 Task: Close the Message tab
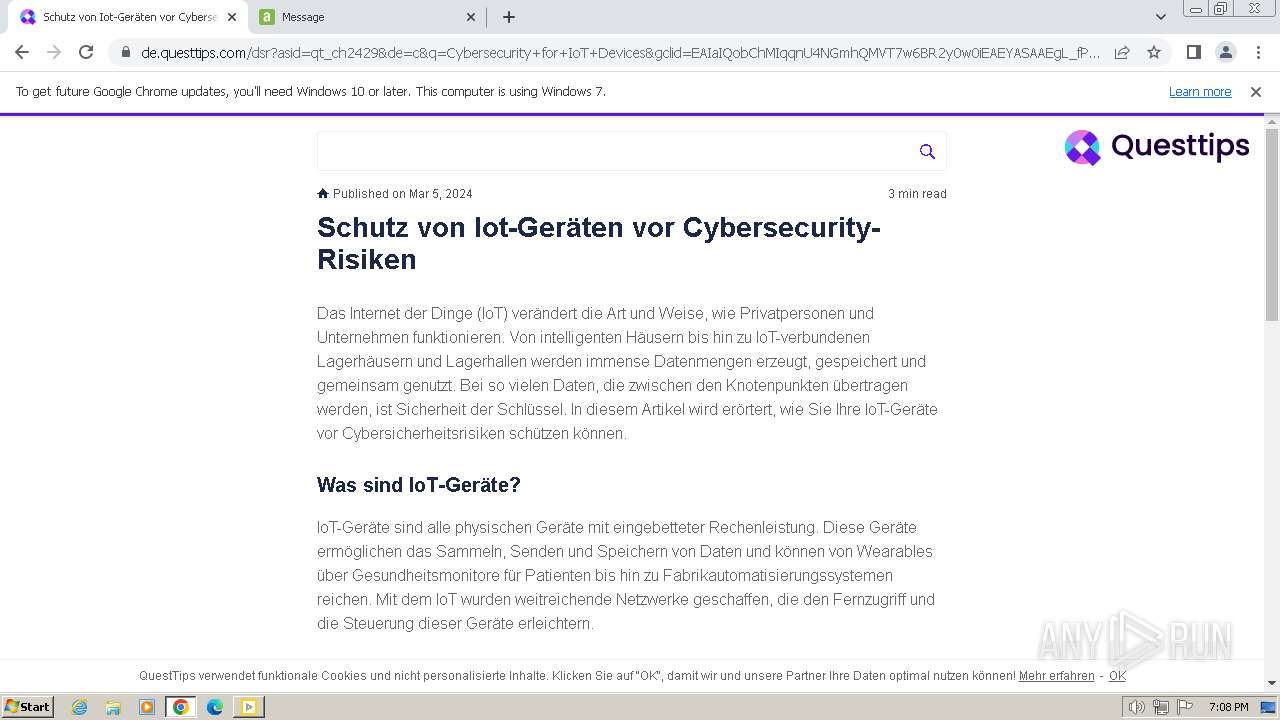point(471,17)
